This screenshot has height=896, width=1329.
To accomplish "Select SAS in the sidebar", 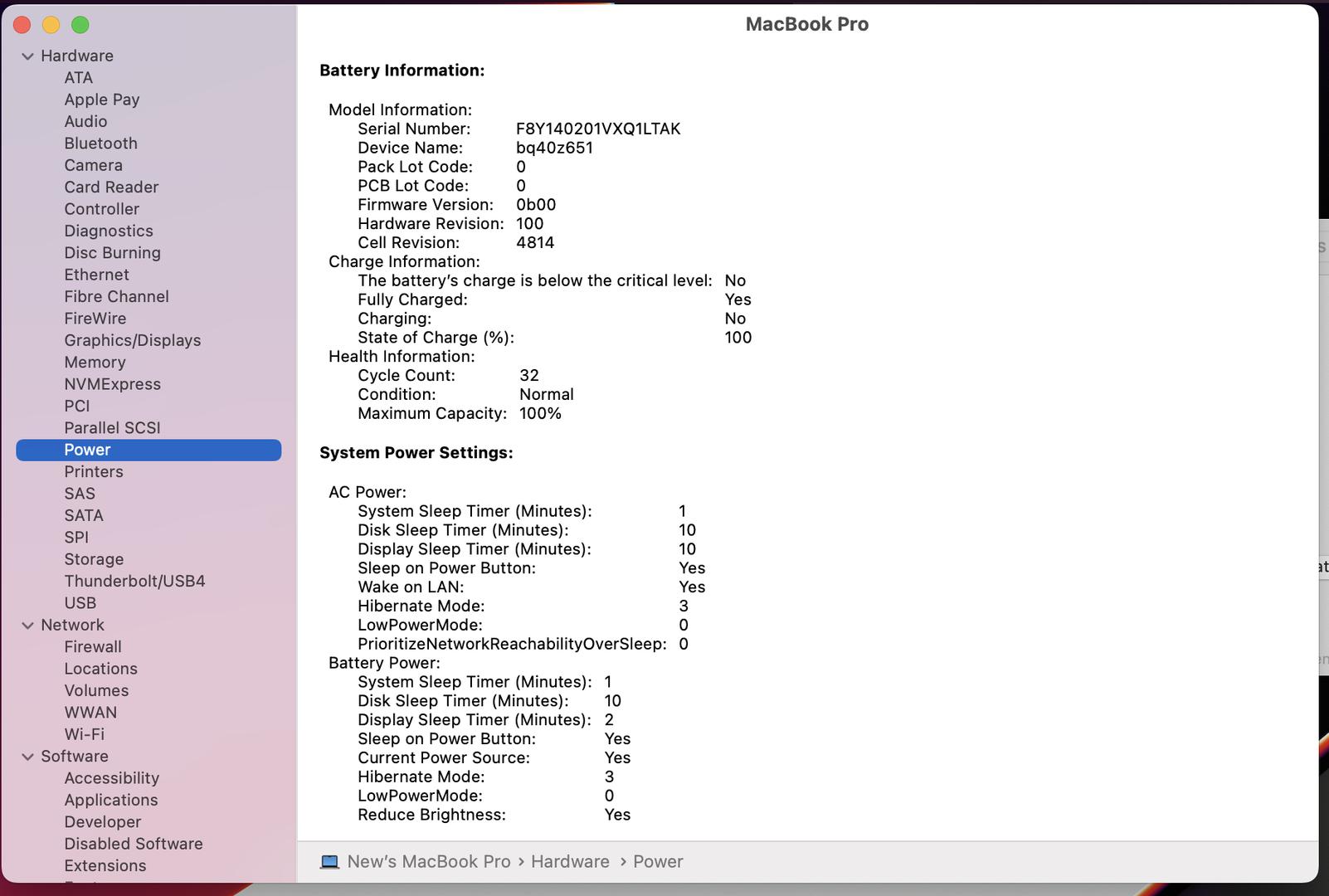I will (x=80, y=494).
